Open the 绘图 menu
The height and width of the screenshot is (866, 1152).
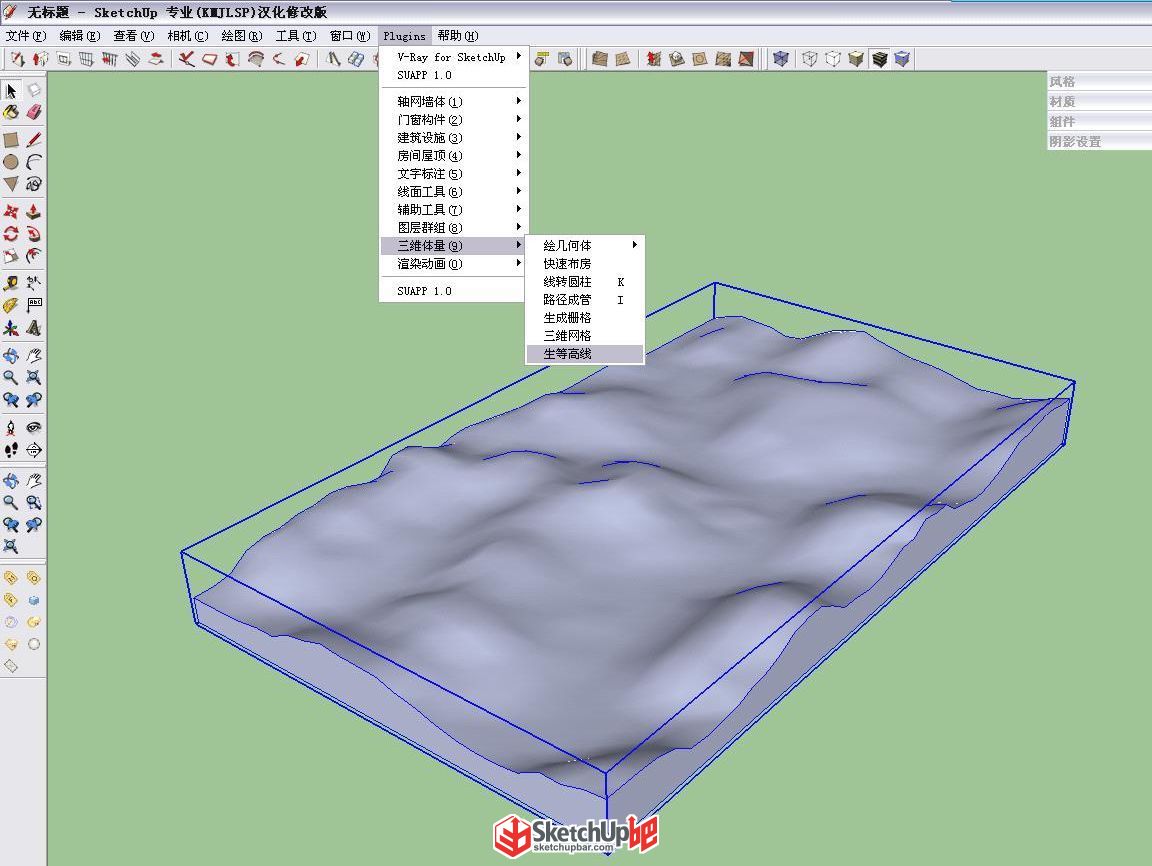coord(241,35)
